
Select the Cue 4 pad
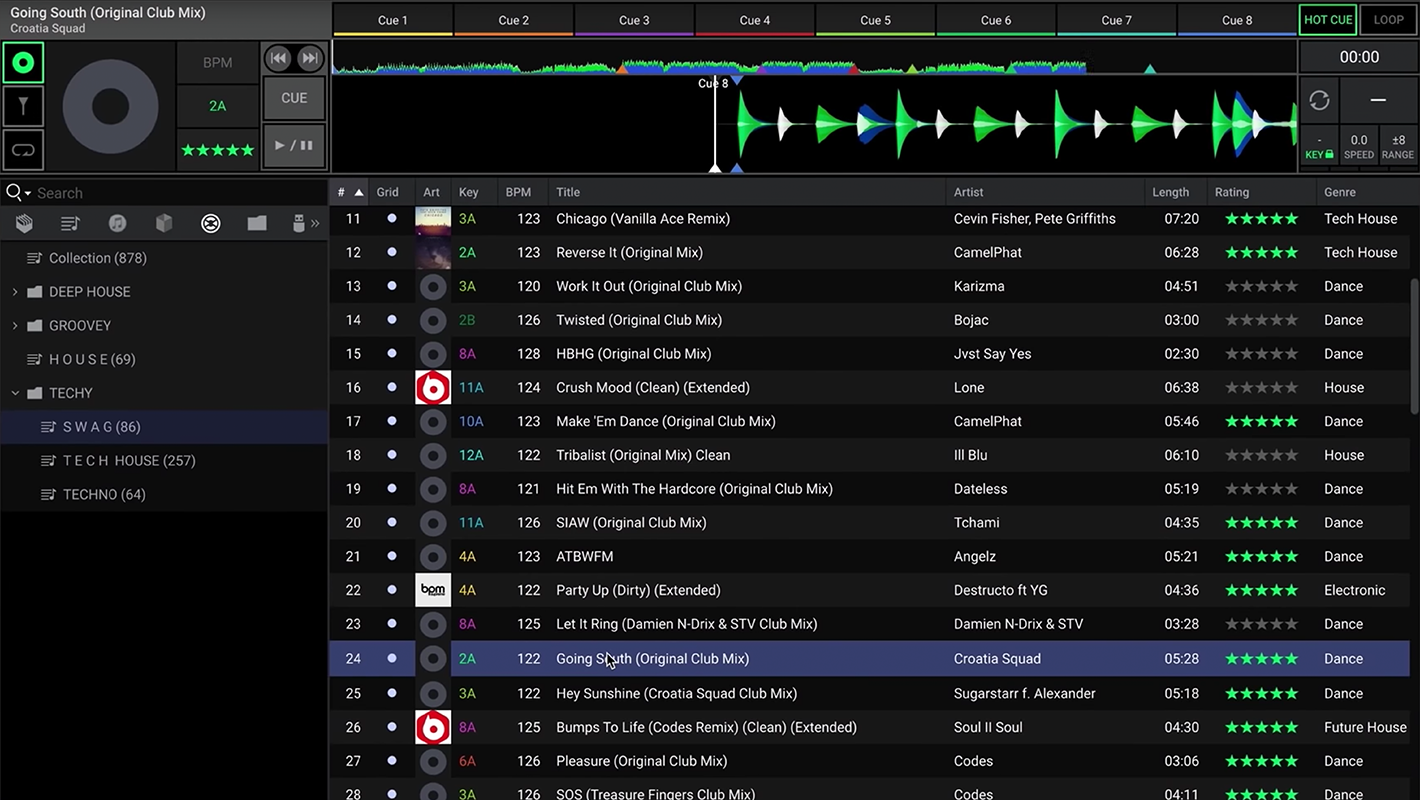[x=755, y=20]
